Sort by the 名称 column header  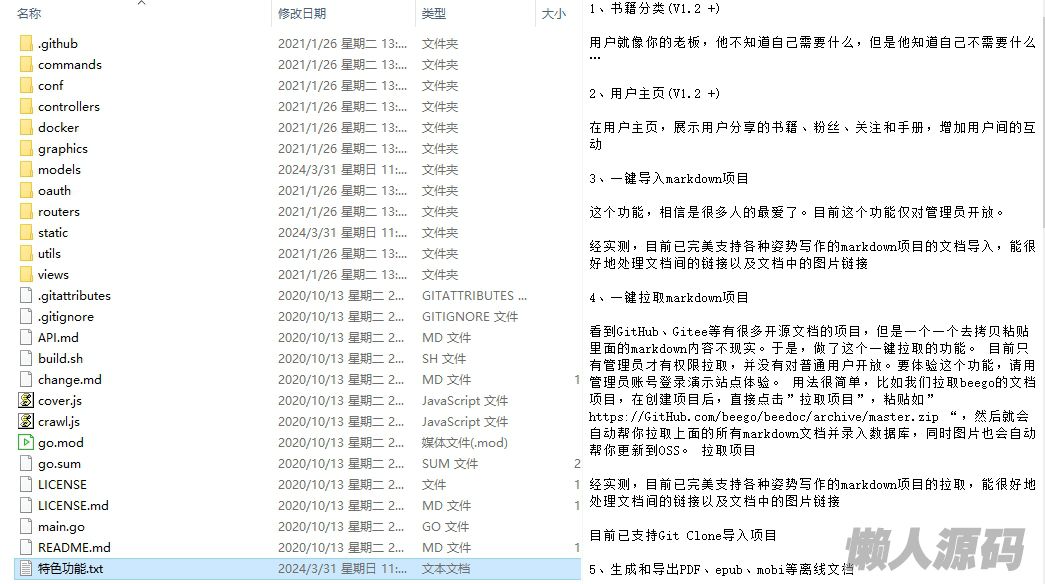29,13
